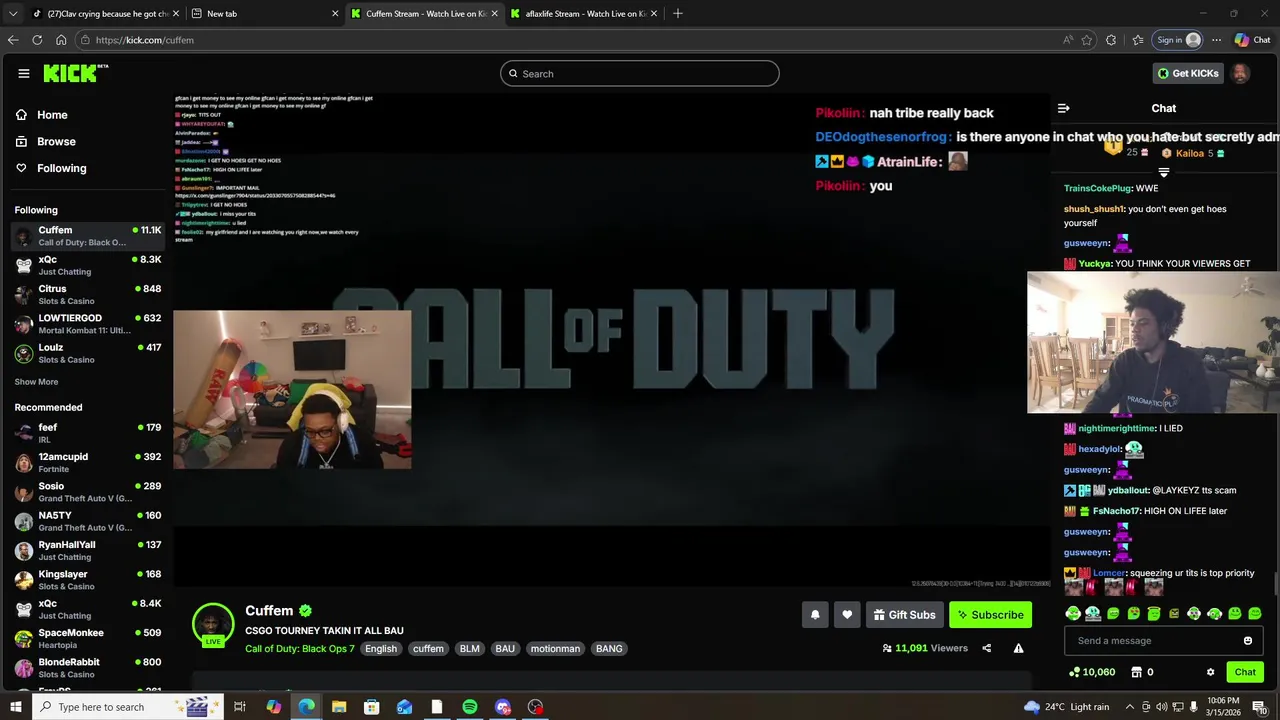Click the Gift Subs button

point(904,615)
